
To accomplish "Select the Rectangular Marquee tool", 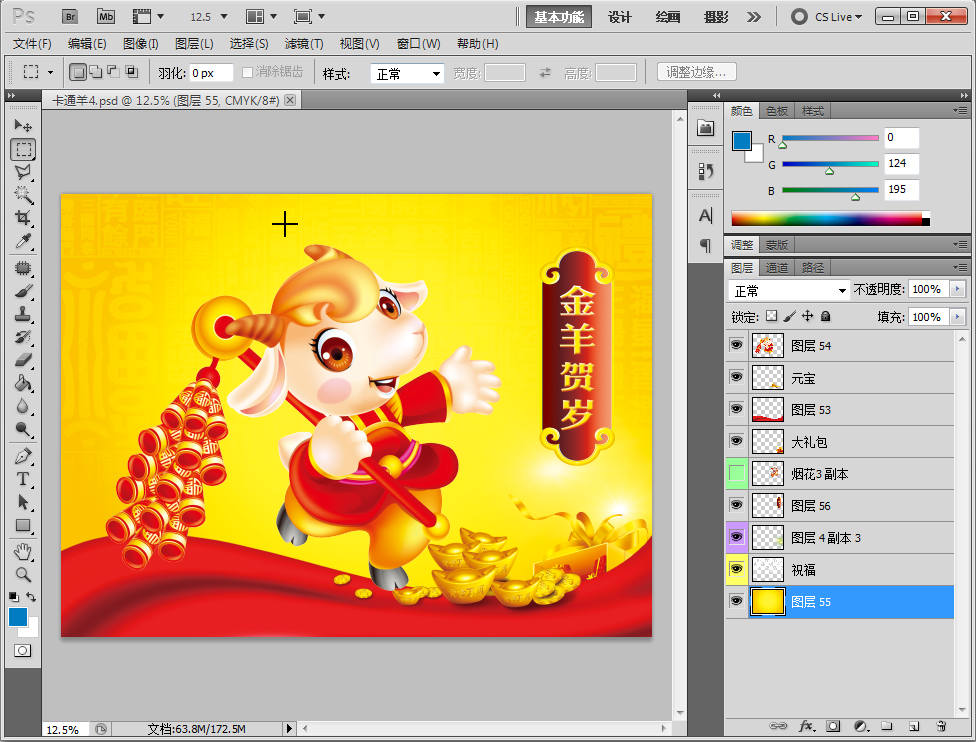I will (x=23, y=149).
